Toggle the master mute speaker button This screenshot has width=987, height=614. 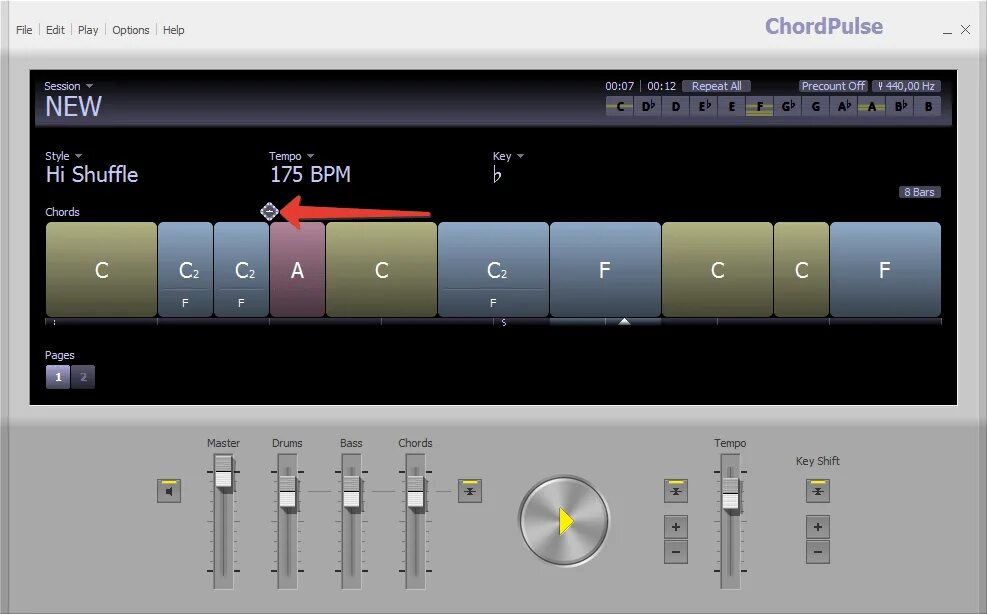(169, 491)
